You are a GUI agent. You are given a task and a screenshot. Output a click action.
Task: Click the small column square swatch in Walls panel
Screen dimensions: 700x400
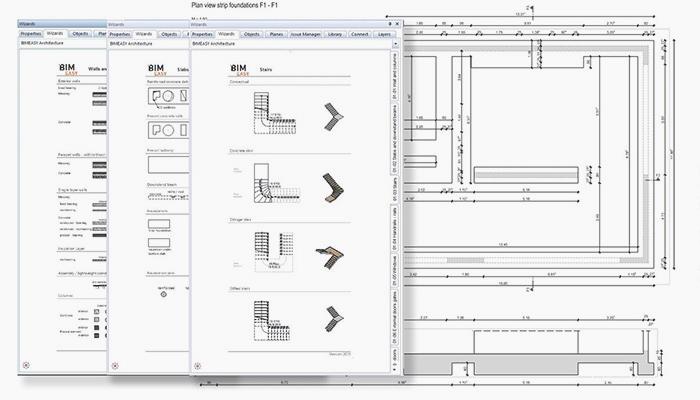click(x=96, y=311)
